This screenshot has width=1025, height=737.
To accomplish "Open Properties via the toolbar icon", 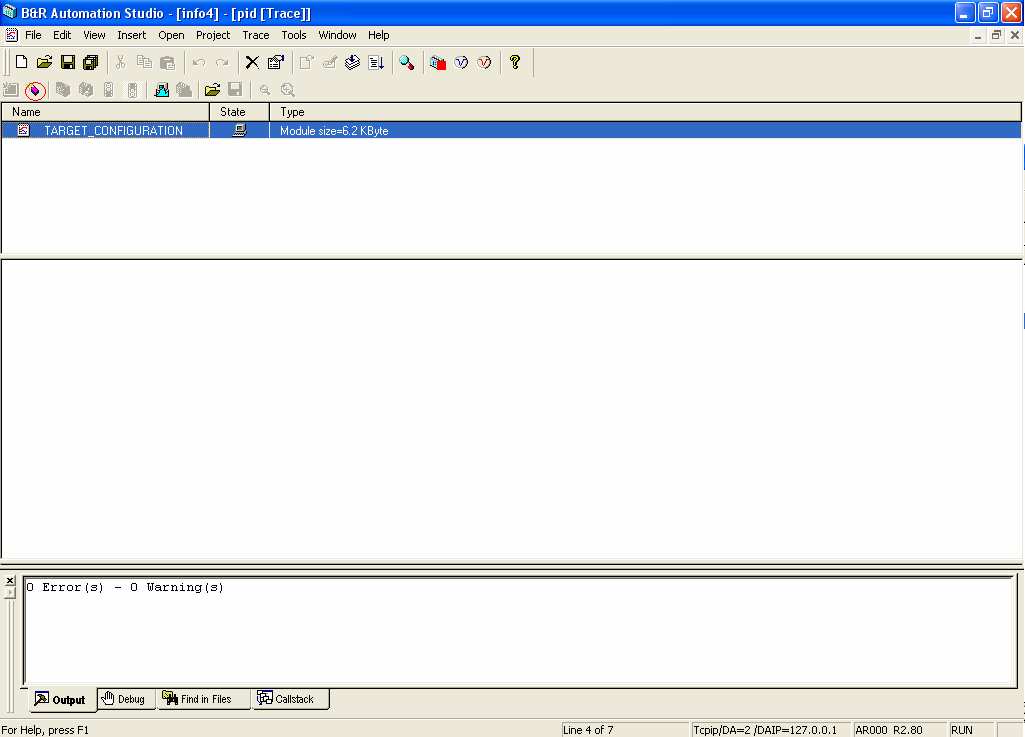I will [x=275, y=62].
